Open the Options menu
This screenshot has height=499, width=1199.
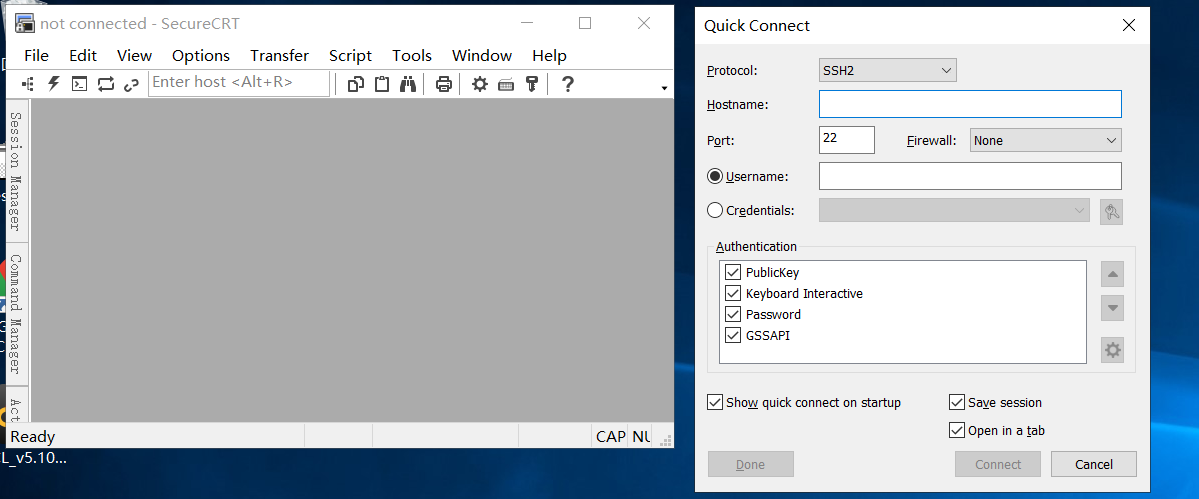coord(201,56)
